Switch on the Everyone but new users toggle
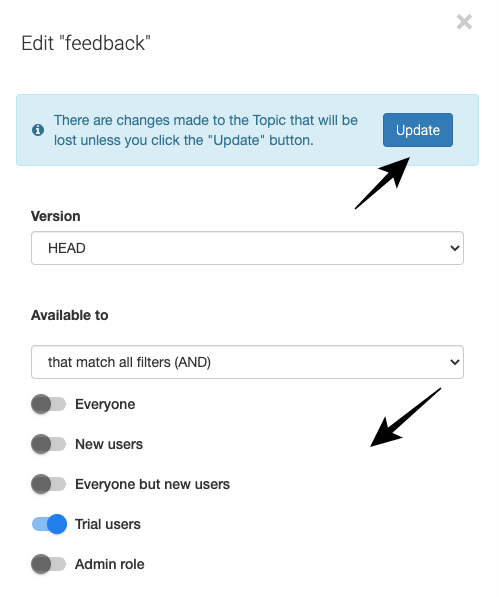Viewport: 499px width, 597px height. (x=48, y=484)
